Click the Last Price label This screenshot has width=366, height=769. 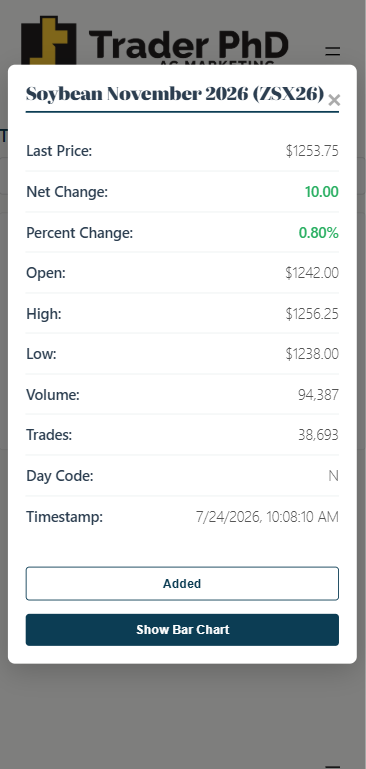(x=59, y=151)
